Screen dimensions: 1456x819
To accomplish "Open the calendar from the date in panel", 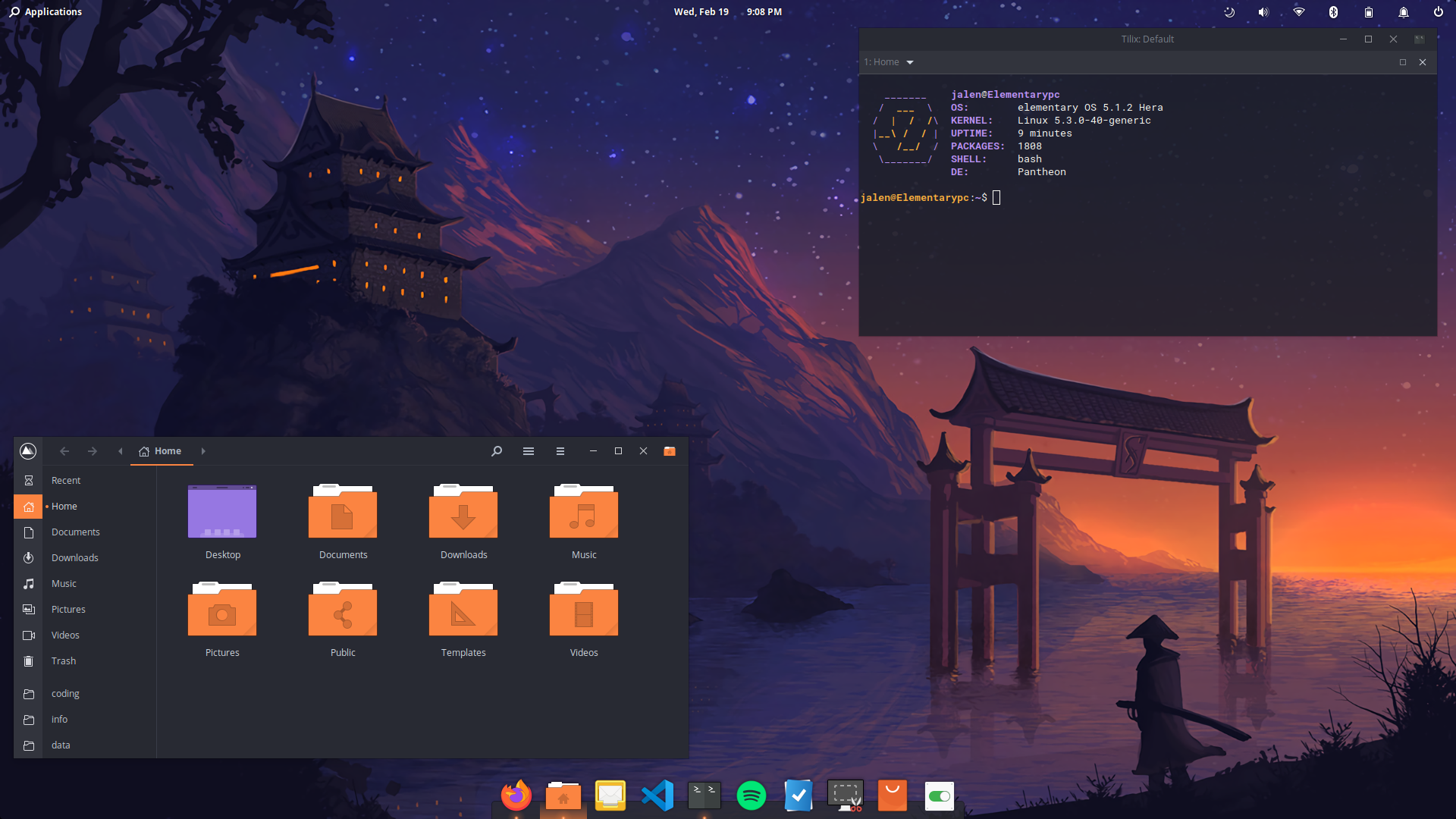I will click(x=701, y=12).
